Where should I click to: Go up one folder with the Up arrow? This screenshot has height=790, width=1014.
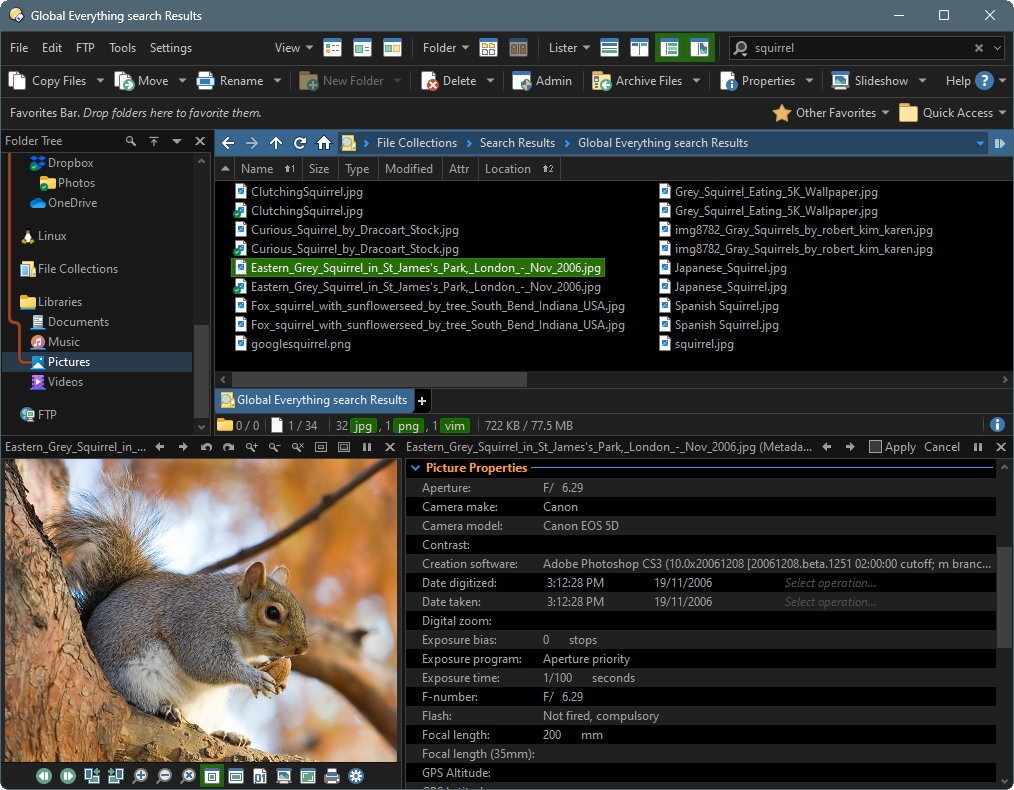(275, 143)
